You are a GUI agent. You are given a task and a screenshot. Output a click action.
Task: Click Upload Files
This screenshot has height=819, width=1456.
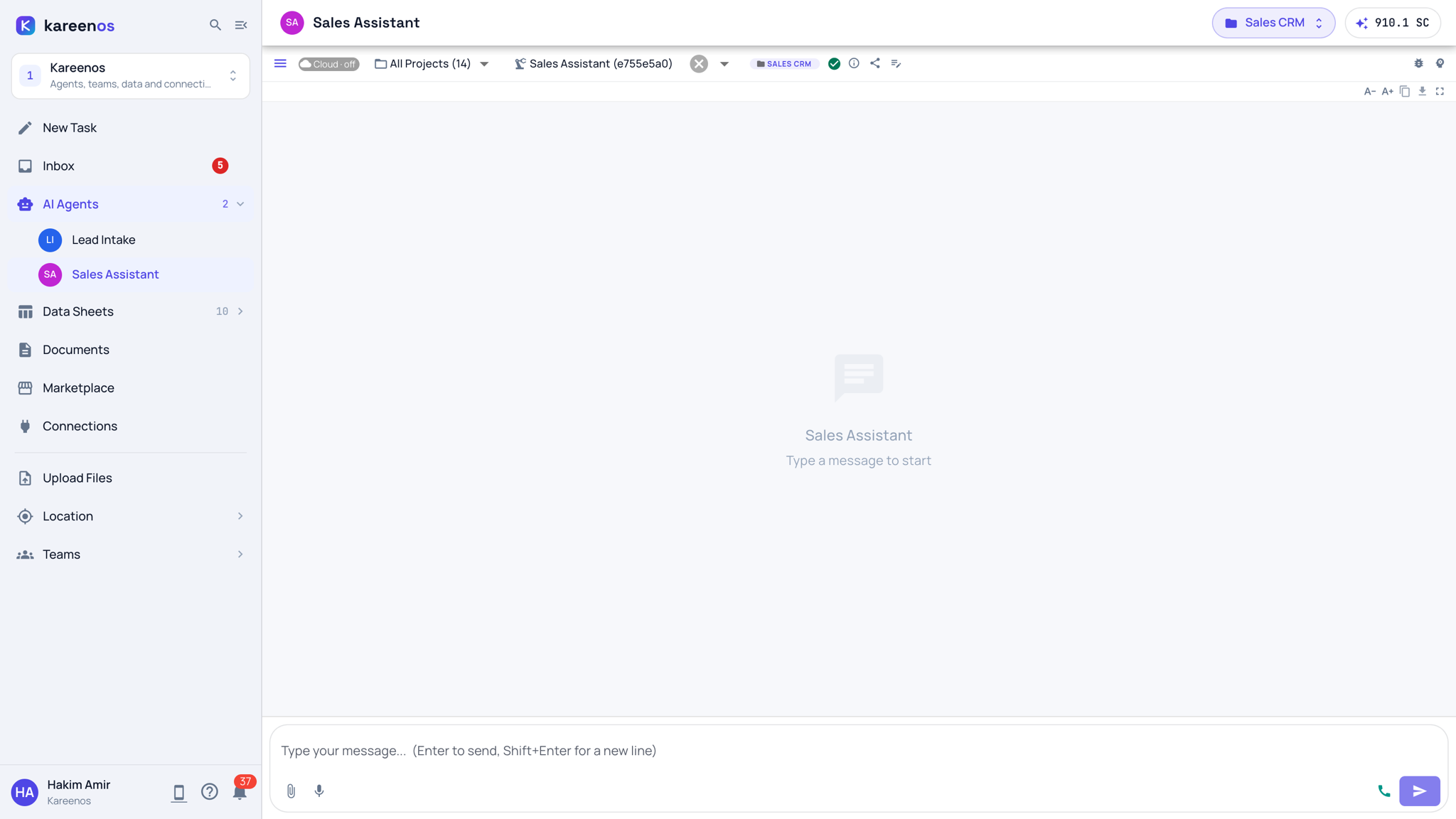(131, 478)
